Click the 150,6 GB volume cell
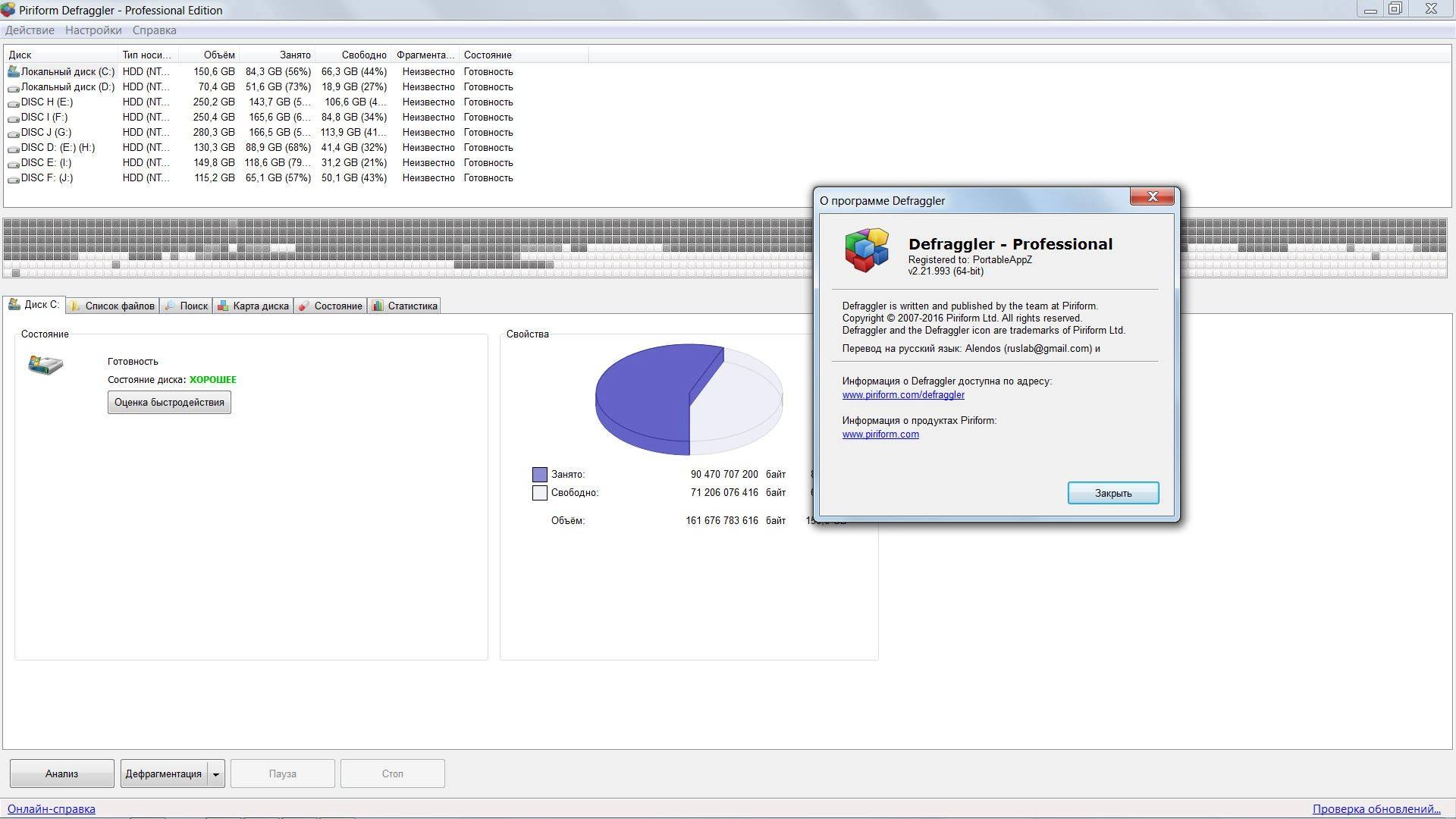Viewport: 1456px width, 819px height. [214, 72]
